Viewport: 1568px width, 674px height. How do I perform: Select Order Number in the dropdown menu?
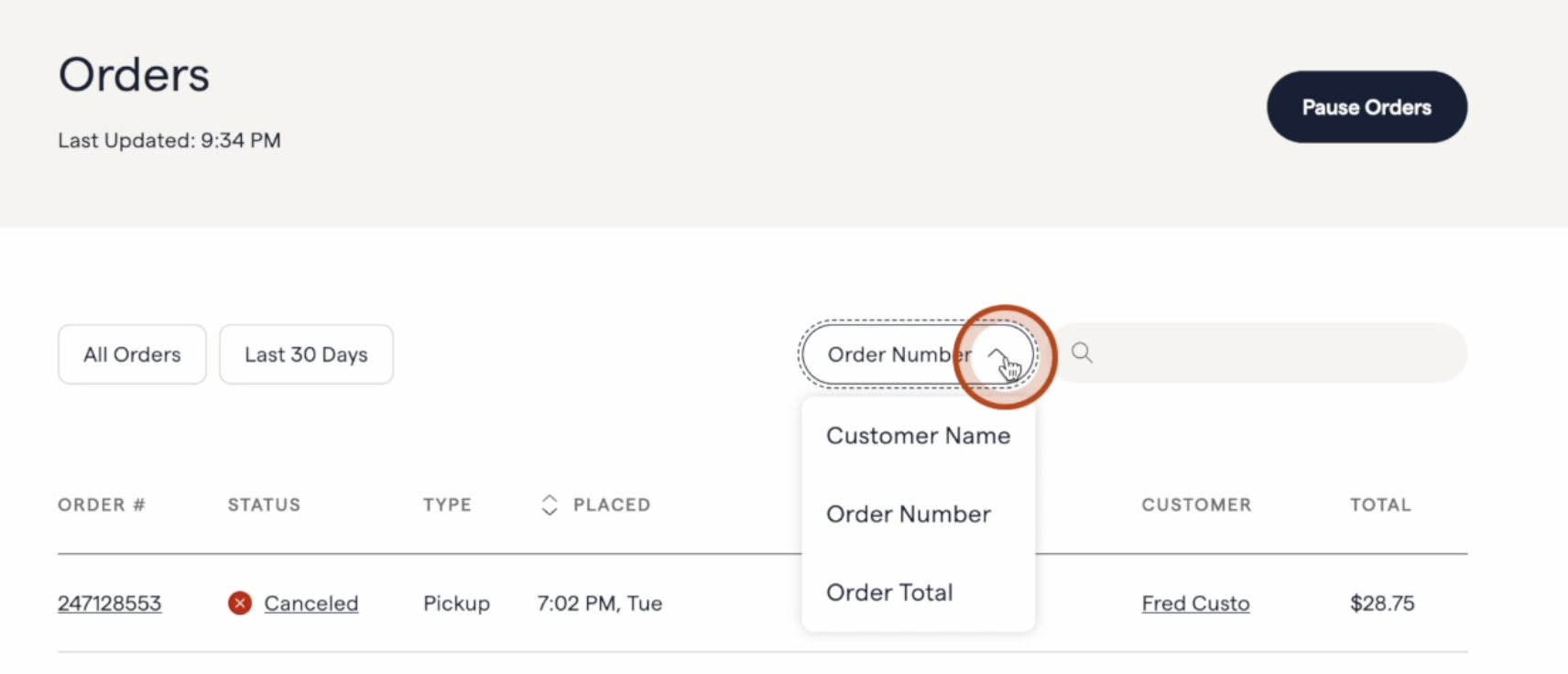[x=909, y=514]
